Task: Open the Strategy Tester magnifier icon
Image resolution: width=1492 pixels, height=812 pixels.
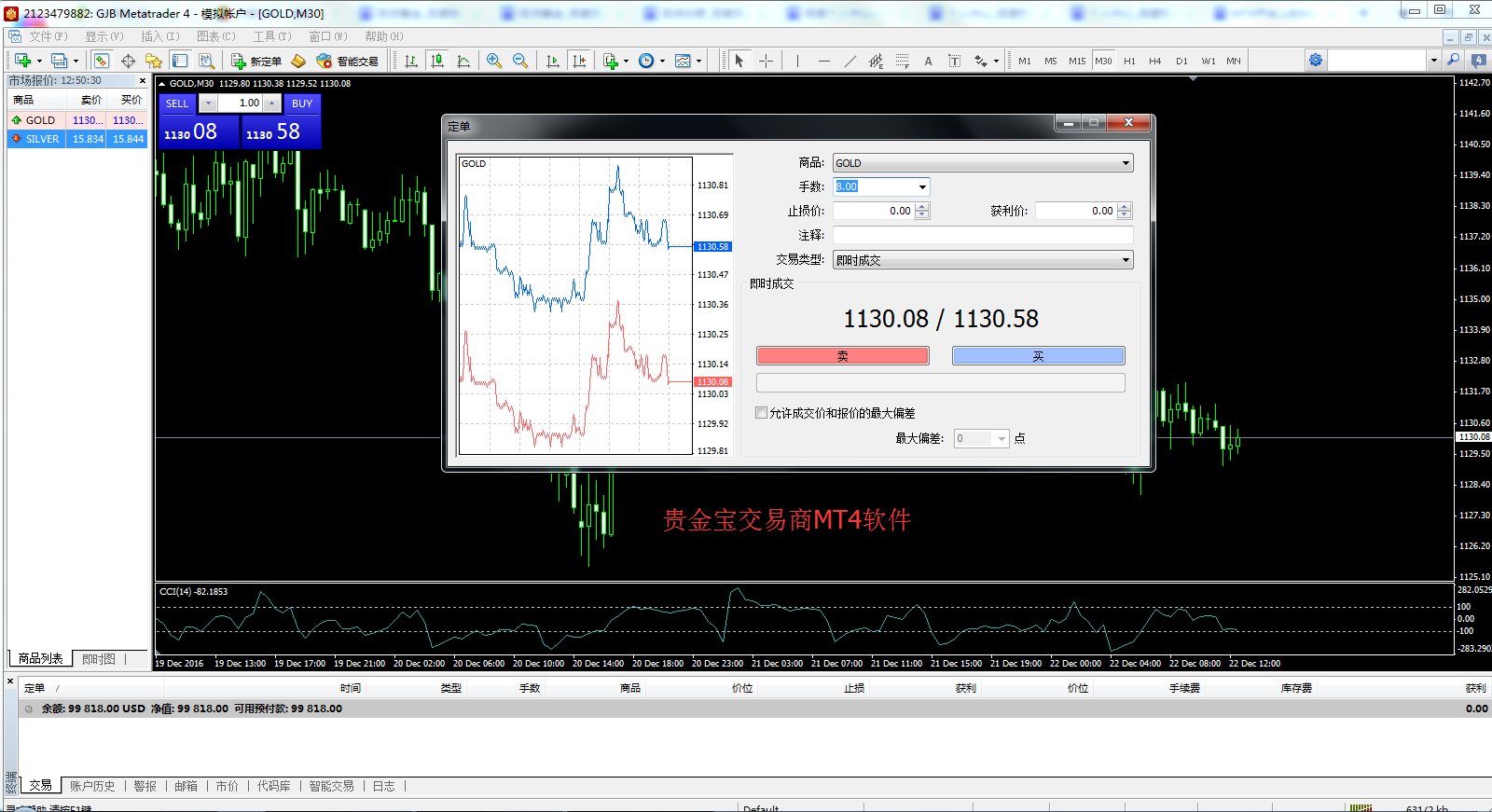Action: coord(207,61)
